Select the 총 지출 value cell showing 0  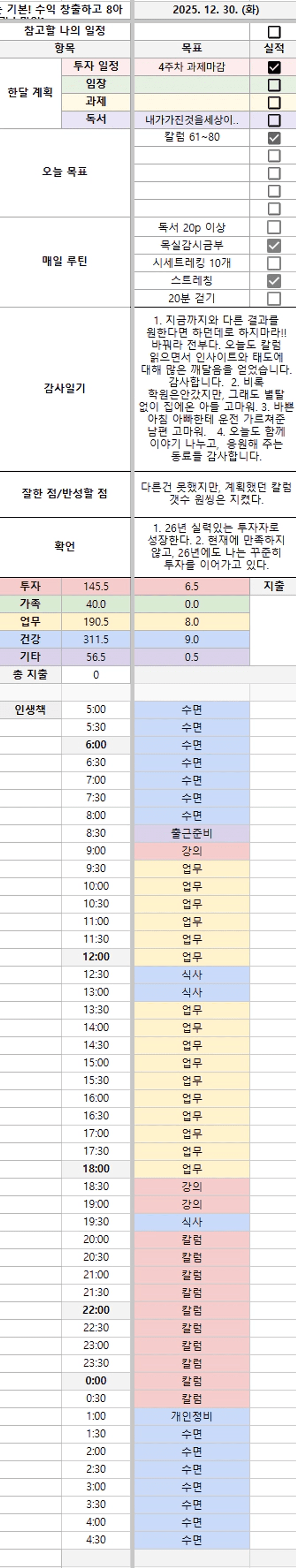coord(96,675)
